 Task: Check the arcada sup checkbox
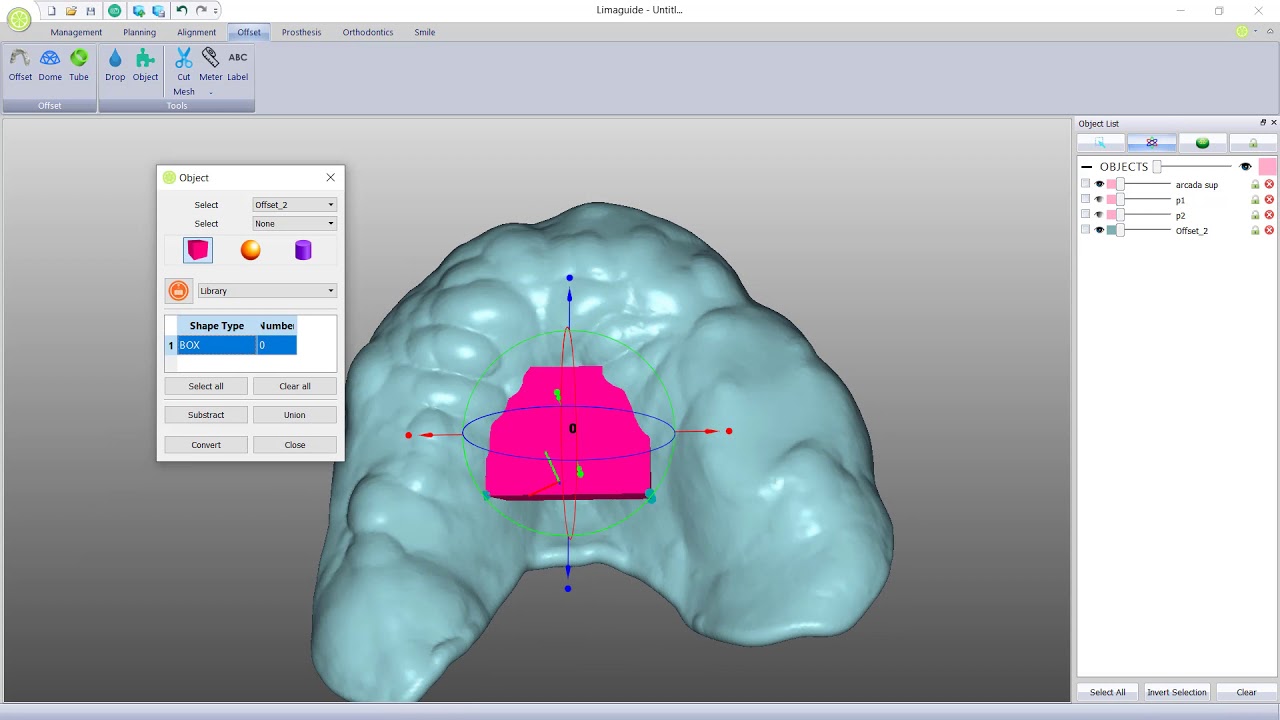coord(1086,184)
